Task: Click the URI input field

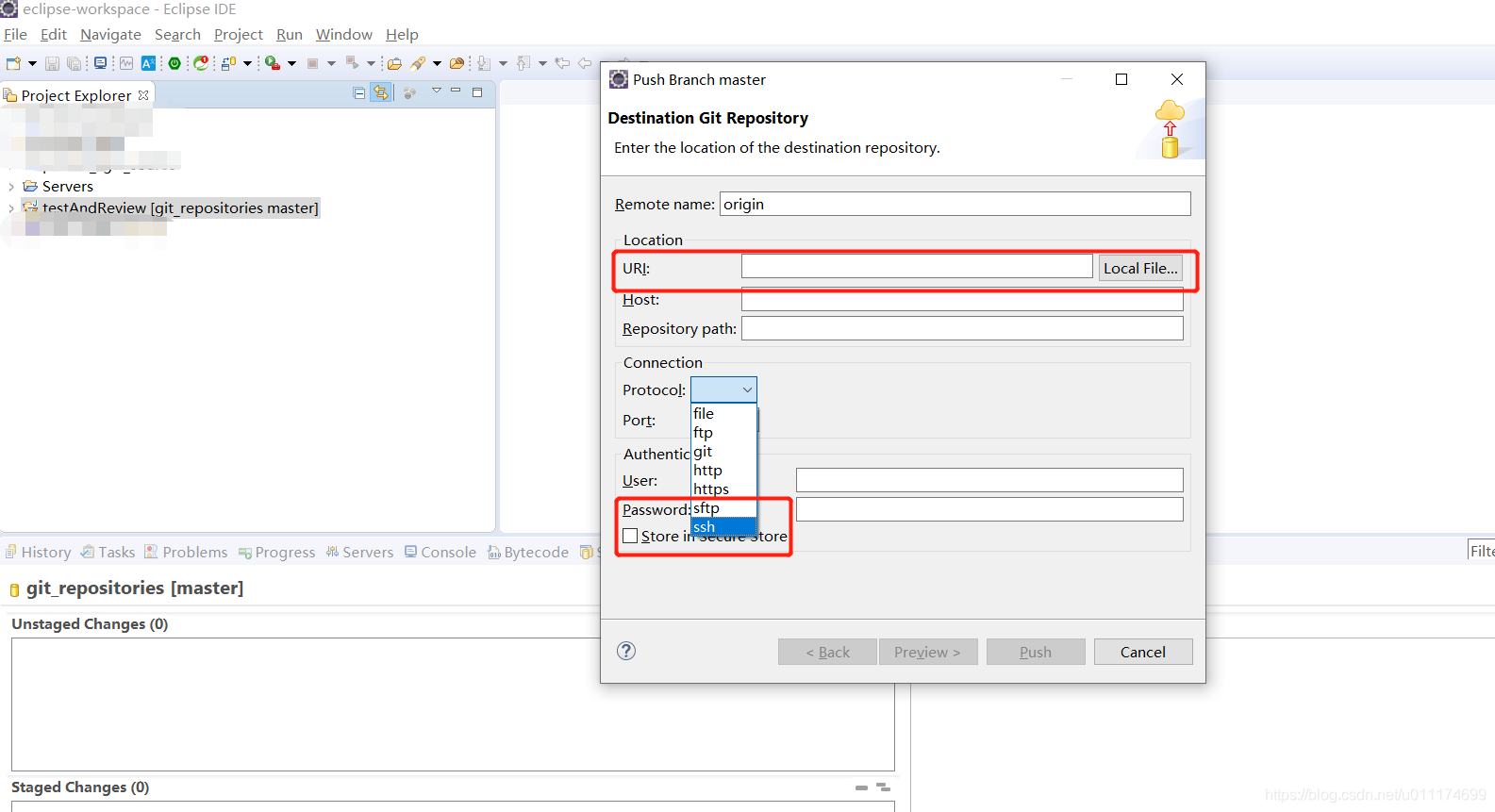Action: (917, 267)
